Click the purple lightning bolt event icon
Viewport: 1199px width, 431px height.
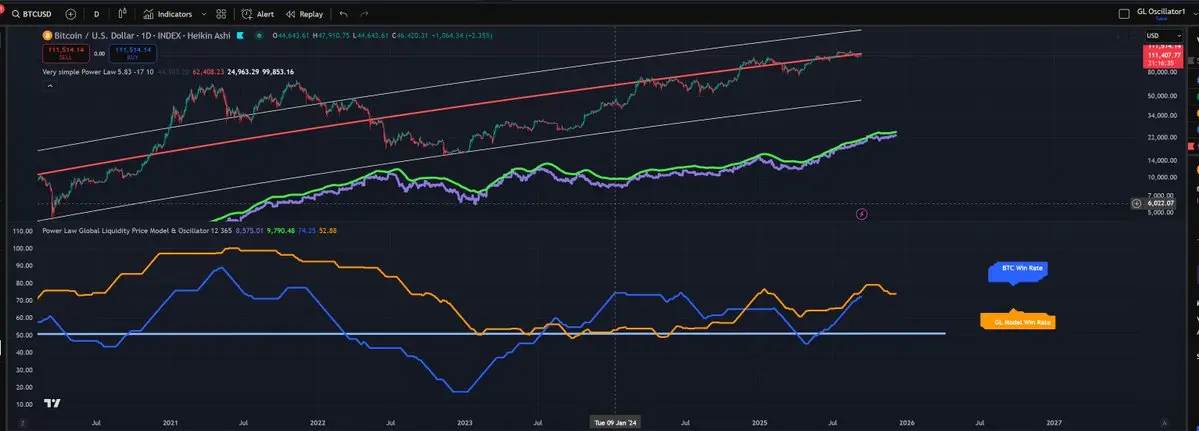(862, 214)
